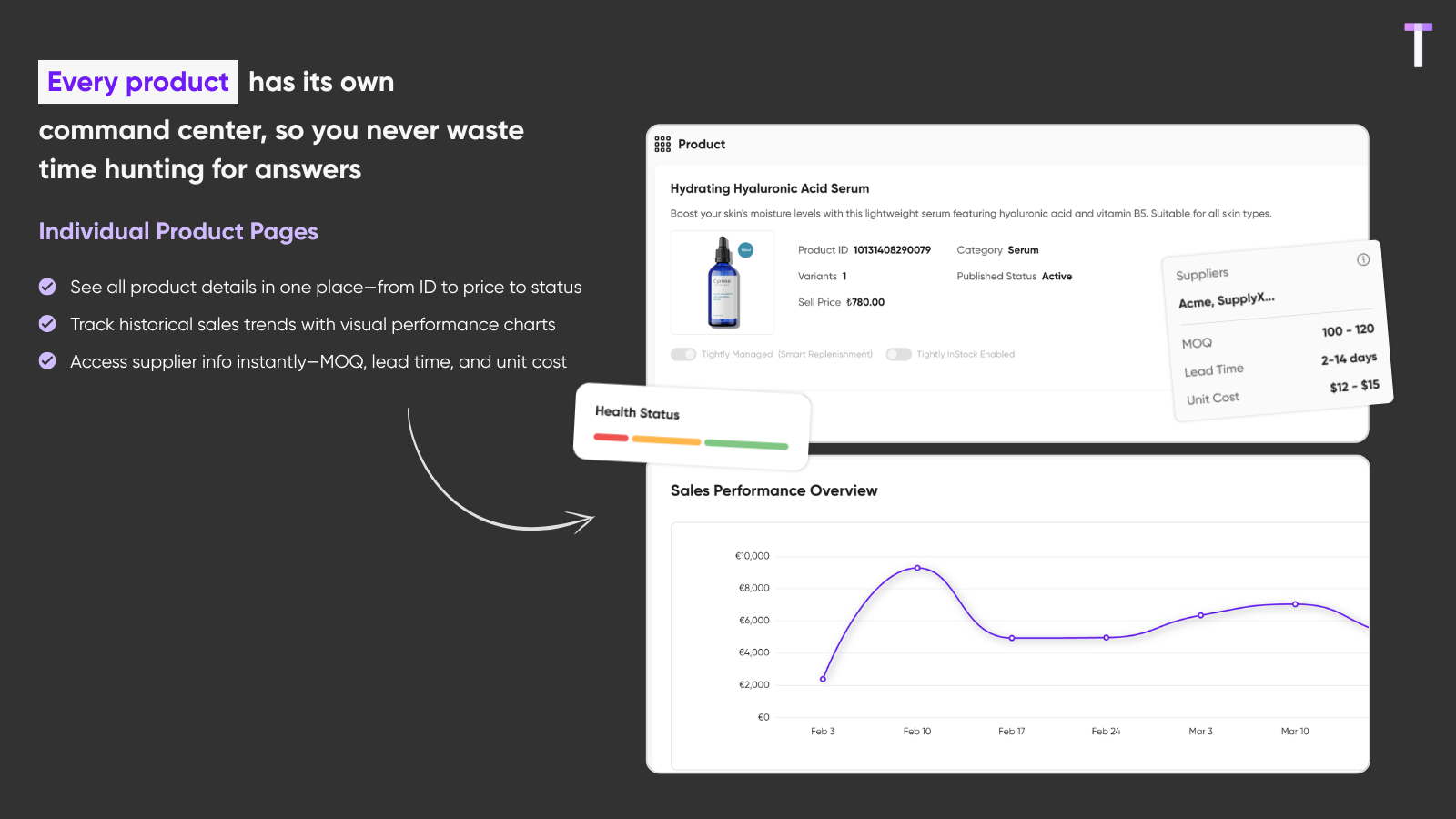Viewport: 1456px width, 819px height.
Task: Click the 'Health Status' label
Action: (x=637, y=412)
